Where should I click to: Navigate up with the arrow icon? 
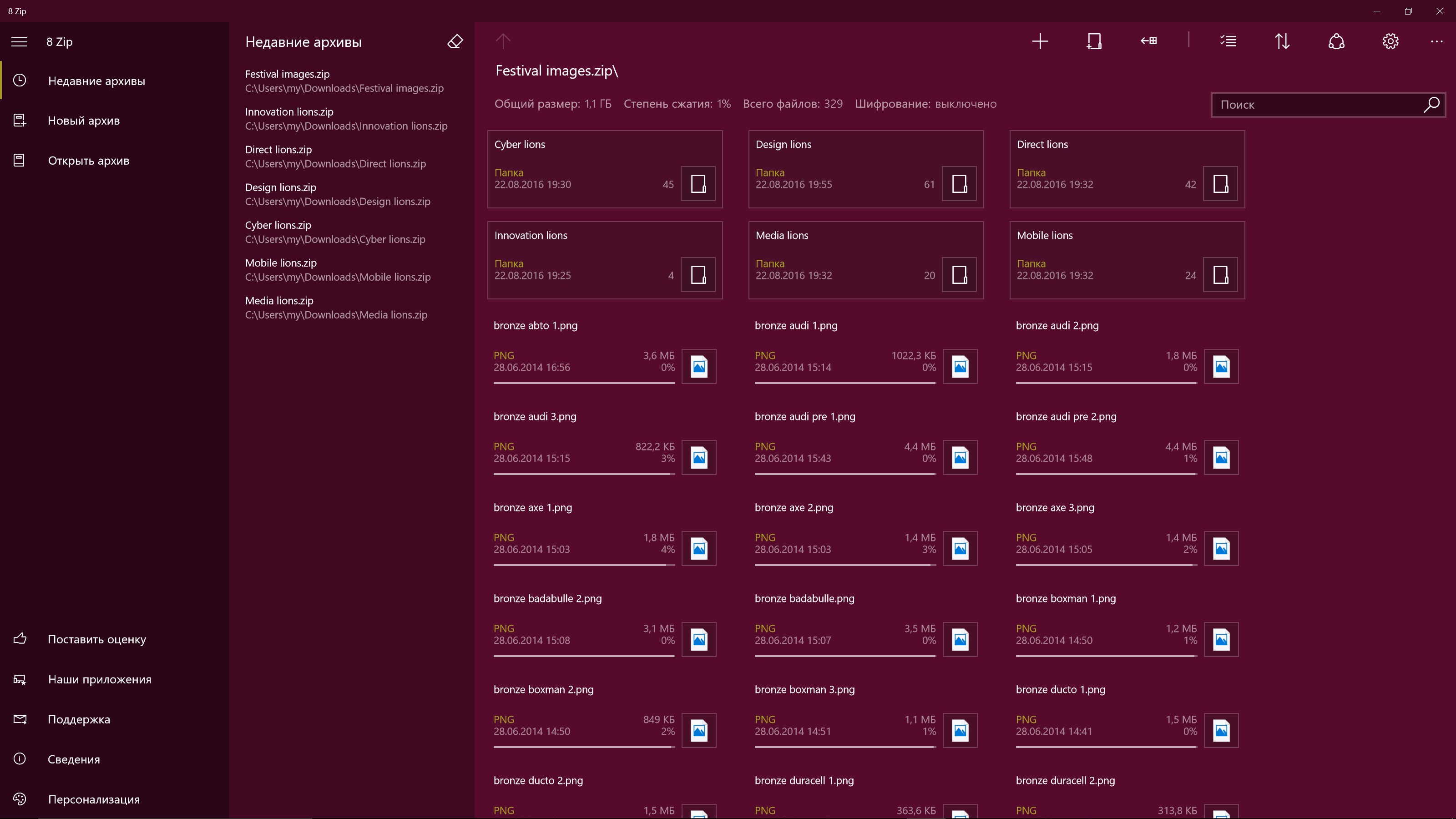coord(503,41)
